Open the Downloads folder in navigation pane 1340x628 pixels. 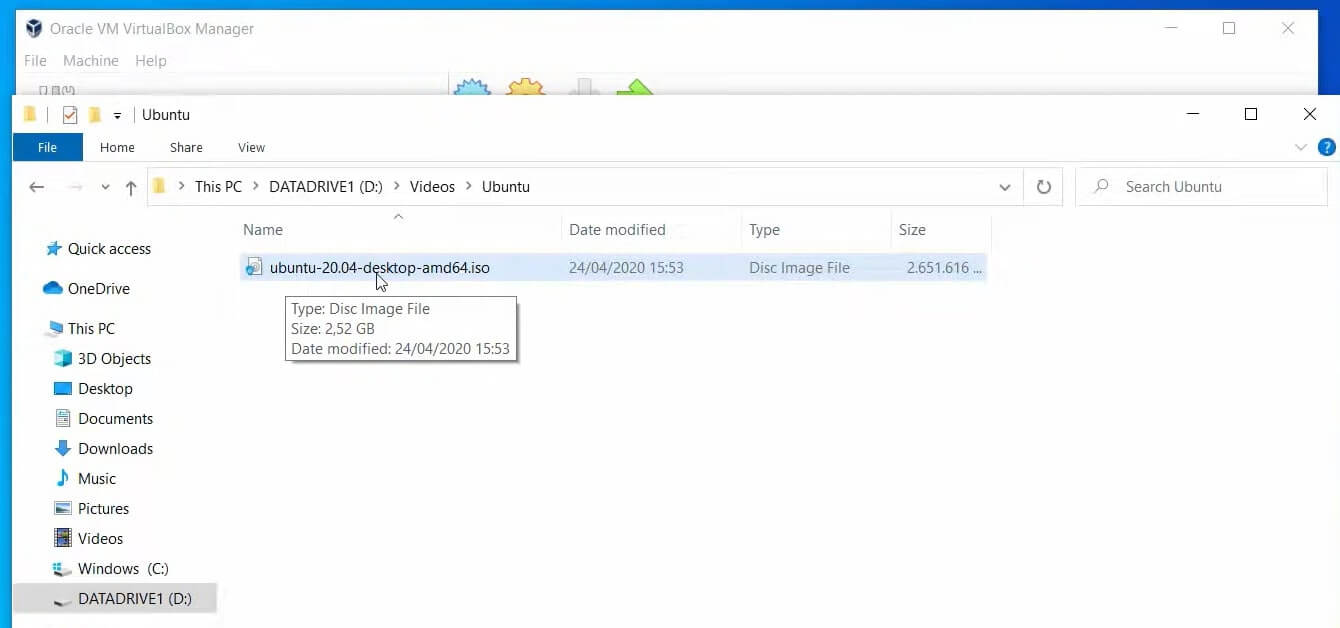pyautogui.click(x=115, y=449)
